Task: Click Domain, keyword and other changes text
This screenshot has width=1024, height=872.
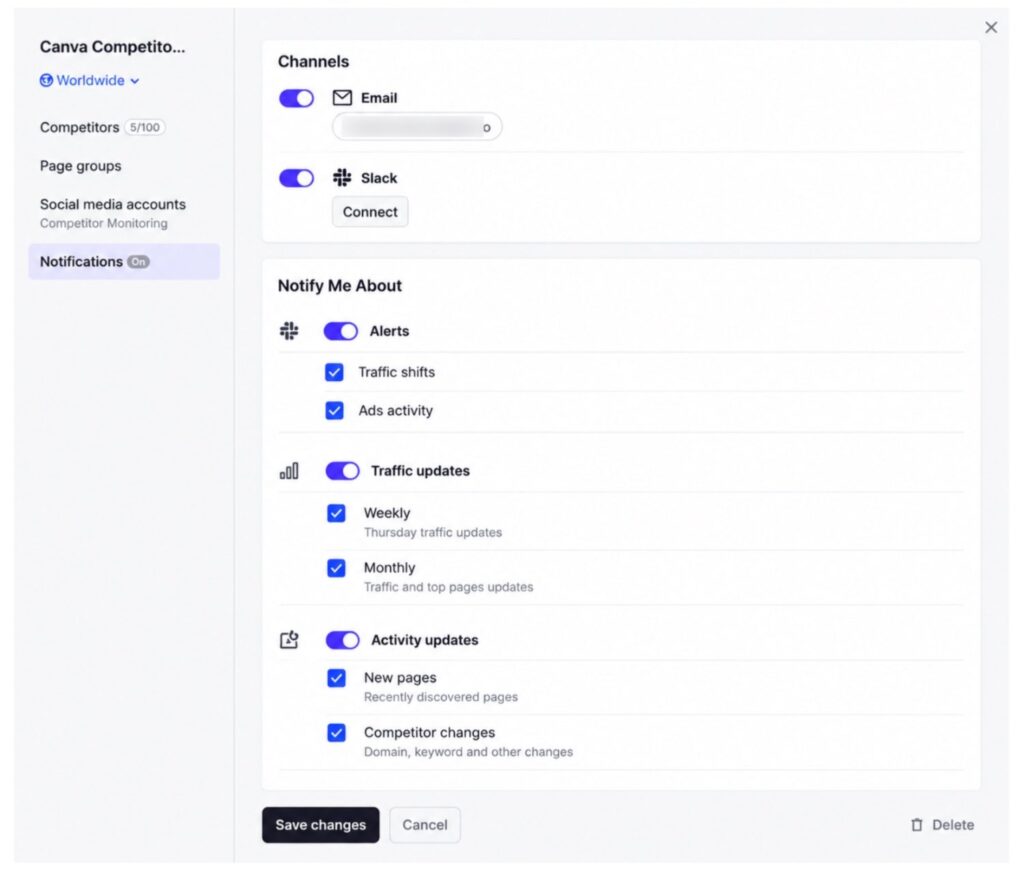Action: click(468, 752)
